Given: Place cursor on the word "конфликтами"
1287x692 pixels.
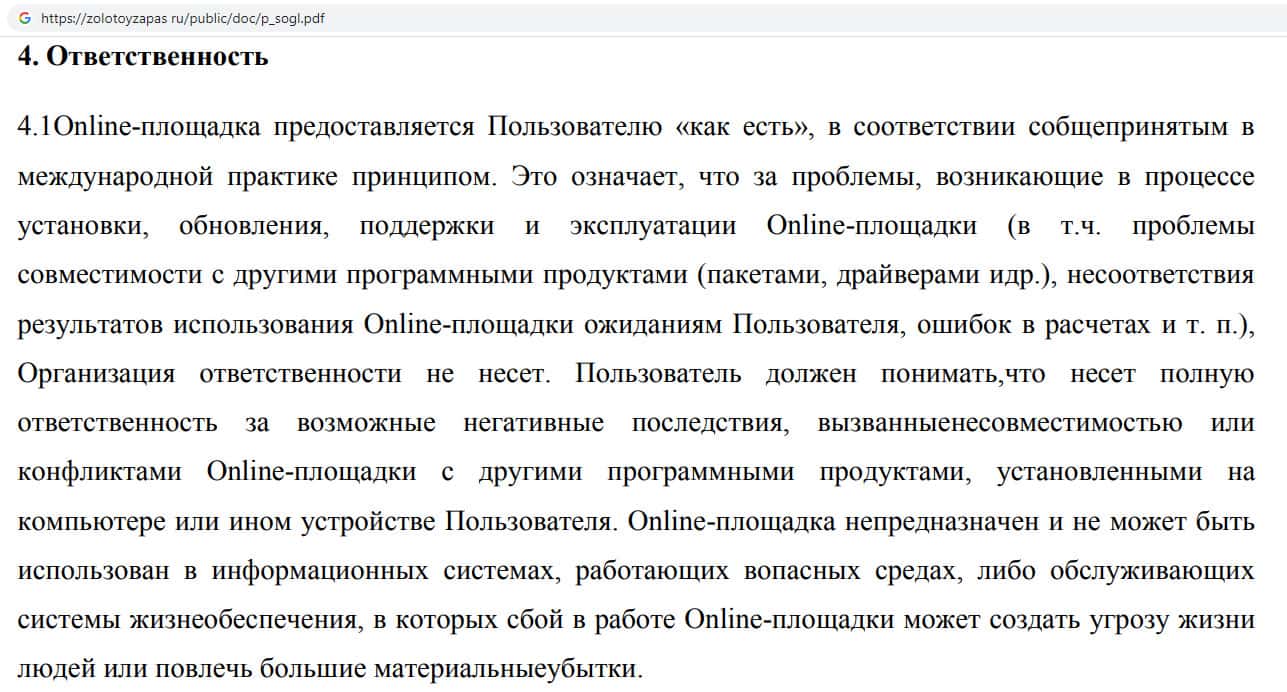Looking at the screenshot, I should tap(100, 472).
